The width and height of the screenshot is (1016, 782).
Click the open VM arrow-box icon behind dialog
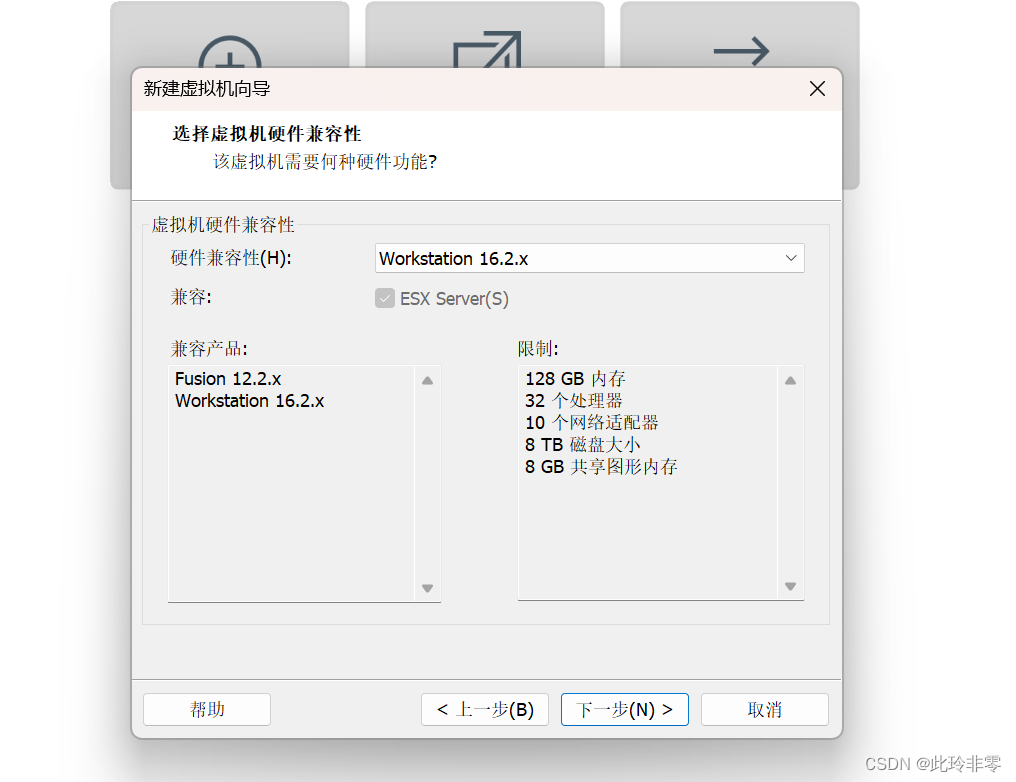click(487, 49)
